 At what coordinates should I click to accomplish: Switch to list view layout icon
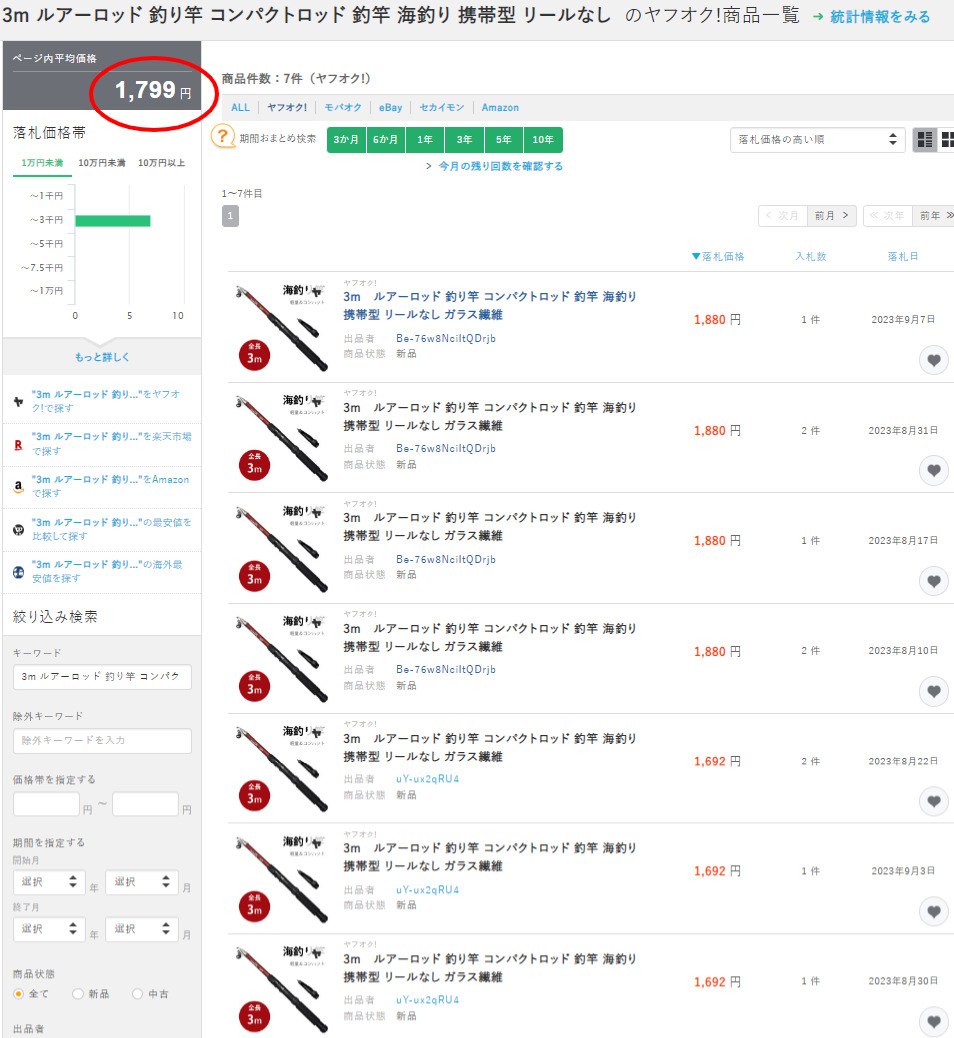tap(925, 140)
